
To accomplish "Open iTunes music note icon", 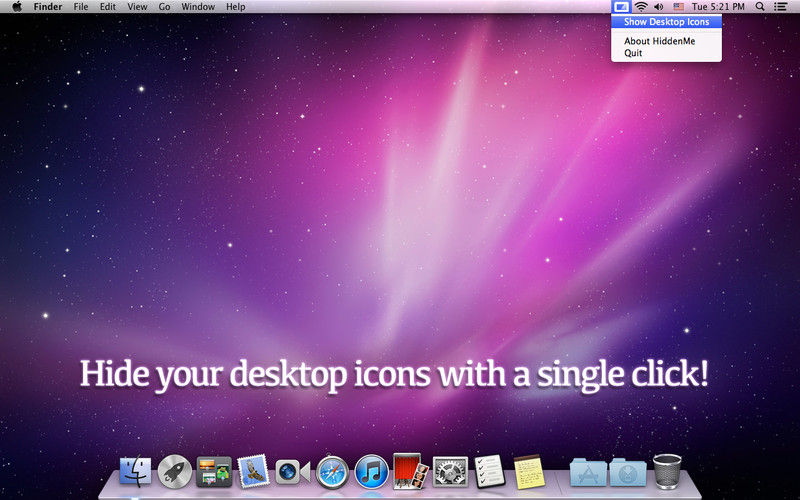I will [371, 471].
